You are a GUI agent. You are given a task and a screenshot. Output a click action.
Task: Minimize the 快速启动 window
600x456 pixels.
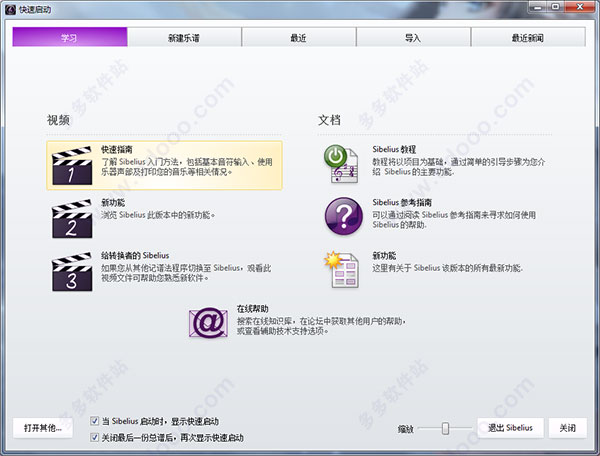tap(538, 7)
